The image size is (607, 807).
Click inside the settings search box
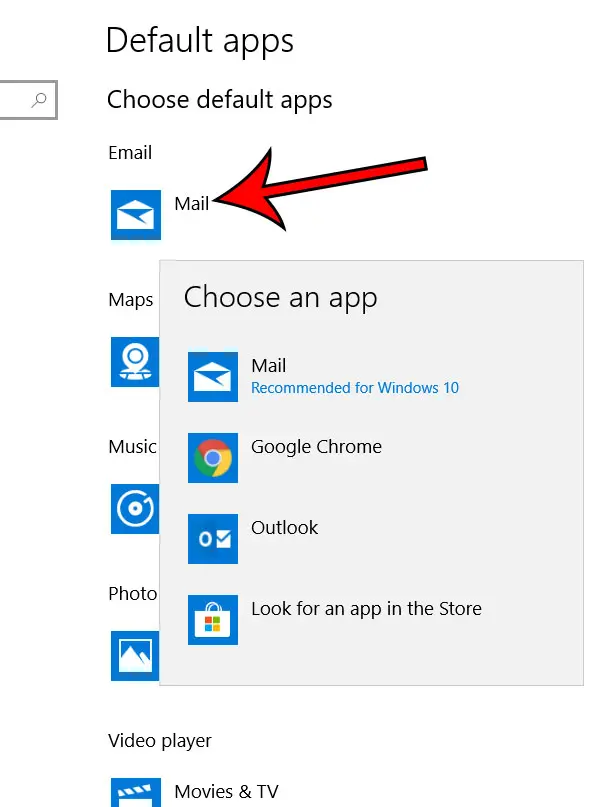[x=28, y=100]
